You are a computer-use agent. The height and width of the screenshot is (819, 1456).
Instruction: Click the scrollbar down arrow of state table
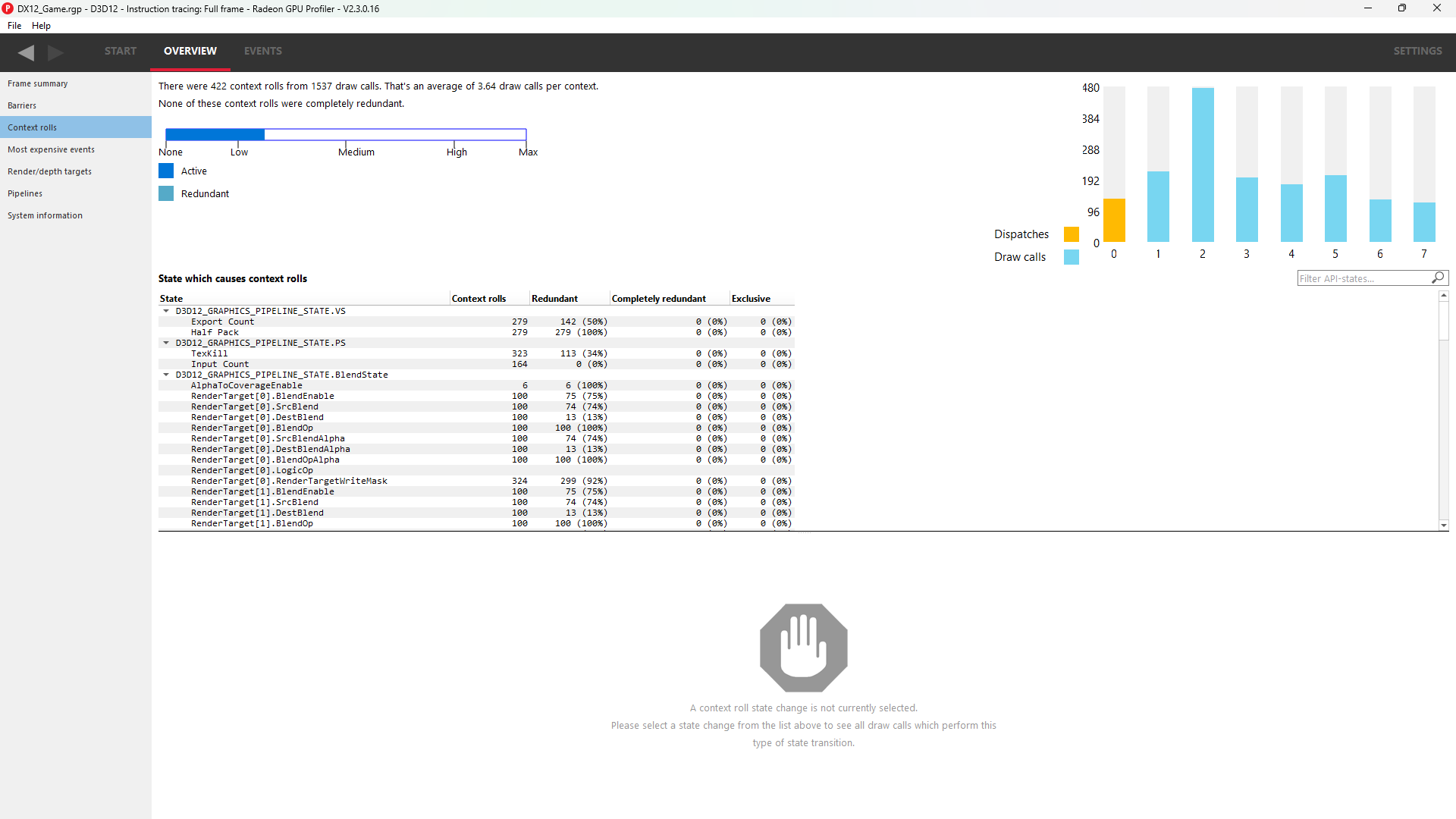[1444, 525]
